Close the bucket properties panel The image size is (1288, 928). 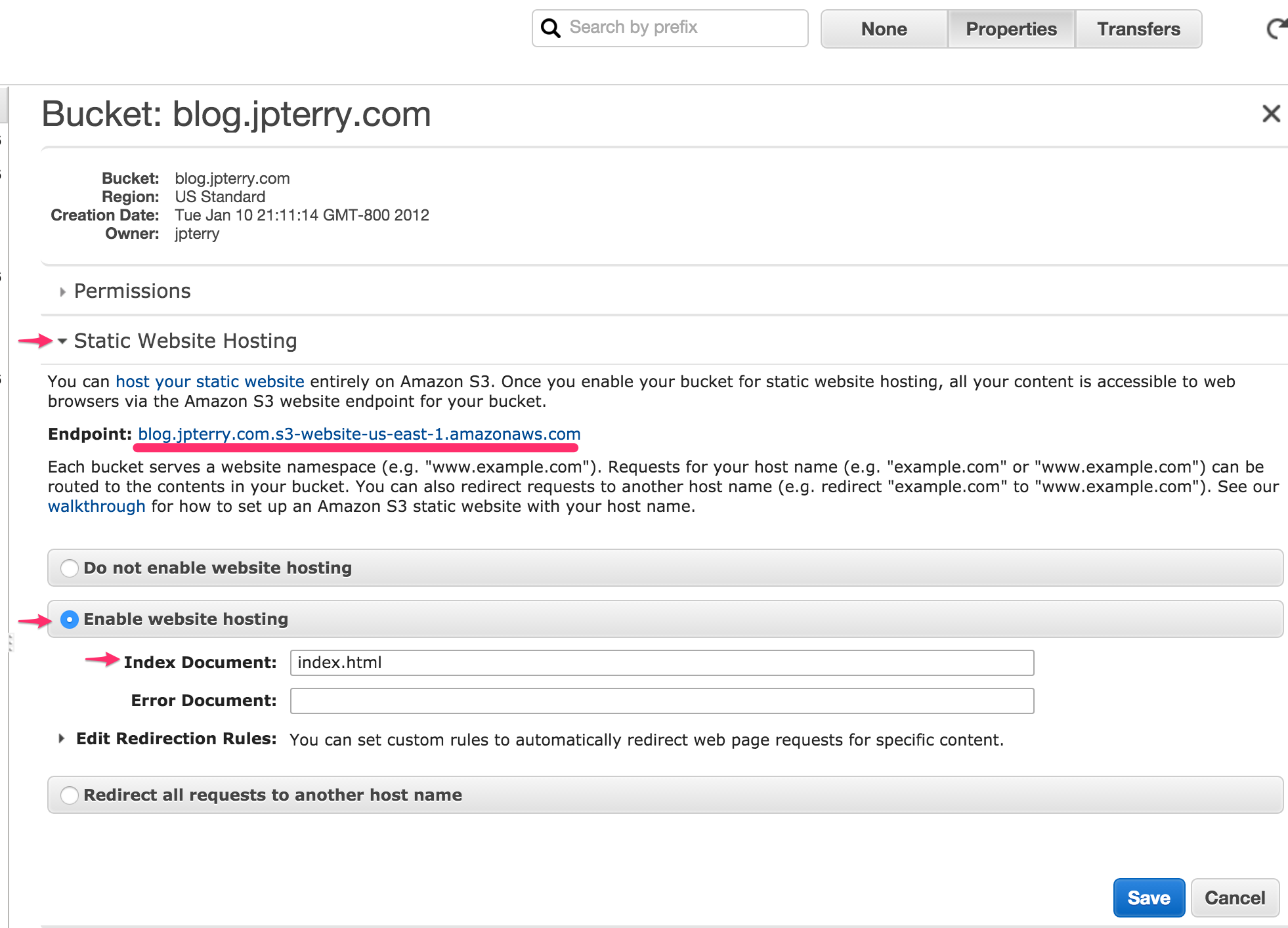[x=1271, y=114]
